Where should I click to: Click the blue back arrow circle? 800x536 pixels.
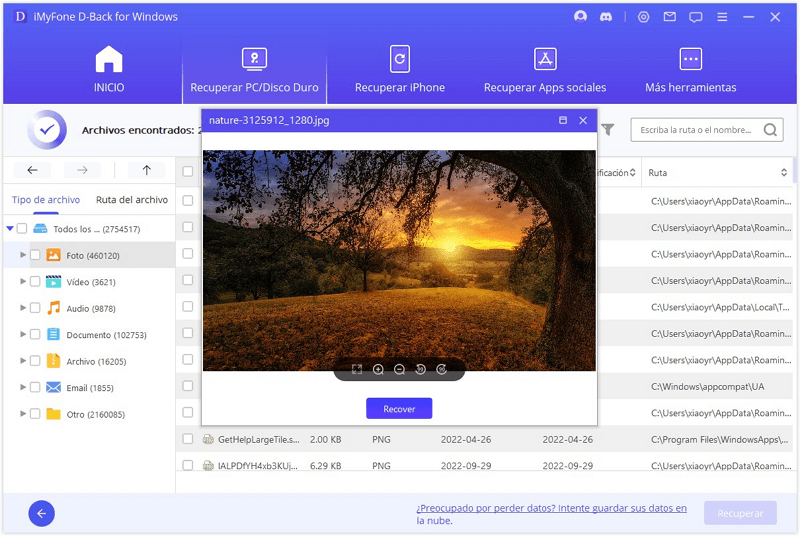click(42, 513)
